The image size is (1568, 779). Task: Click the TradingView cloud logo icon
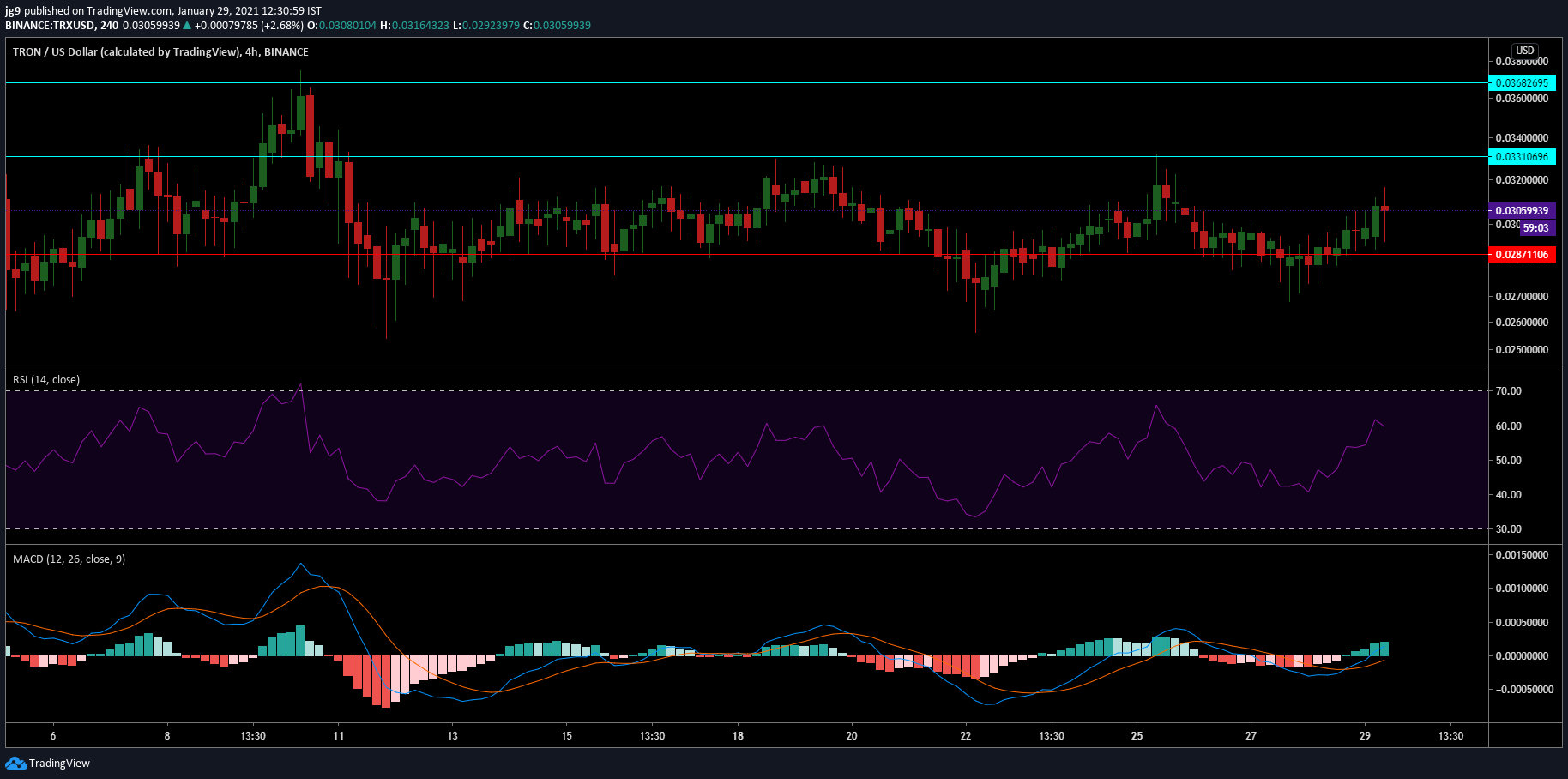(15, 763)
